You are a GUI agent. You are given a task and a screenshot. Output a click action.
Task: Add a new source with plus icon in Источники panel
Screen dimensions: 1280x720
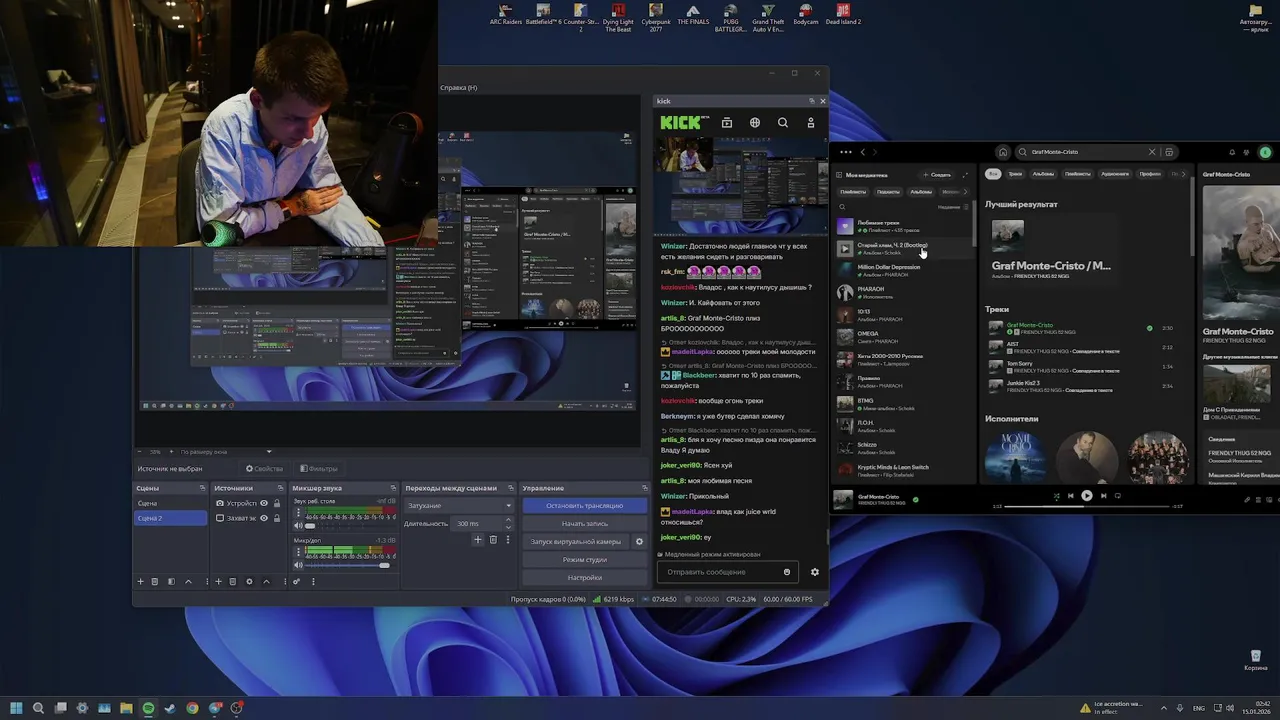point(218,581)
